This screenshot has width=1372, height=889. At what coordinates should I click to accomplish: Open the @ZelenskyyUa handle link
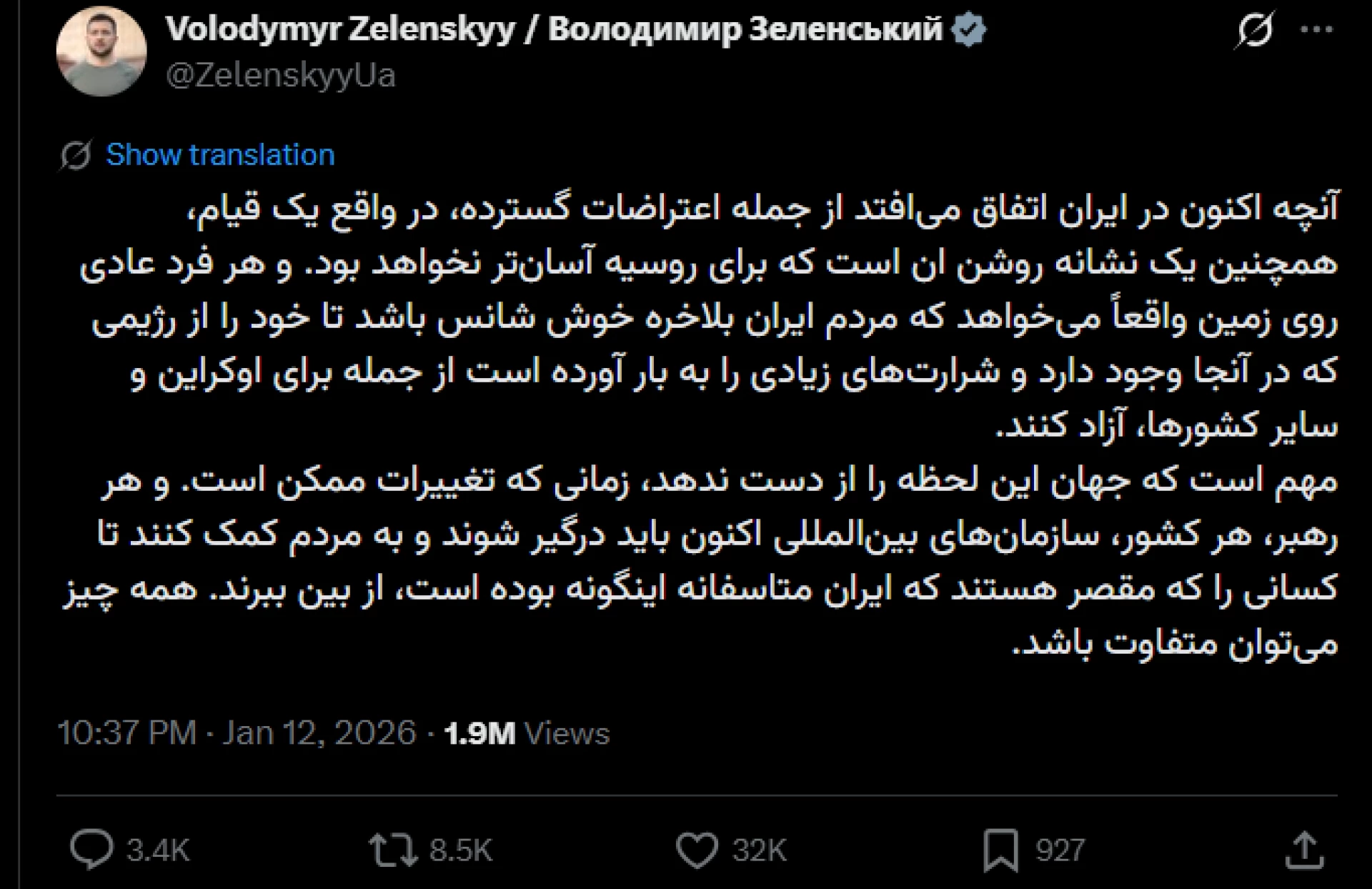tap(280, 76)
